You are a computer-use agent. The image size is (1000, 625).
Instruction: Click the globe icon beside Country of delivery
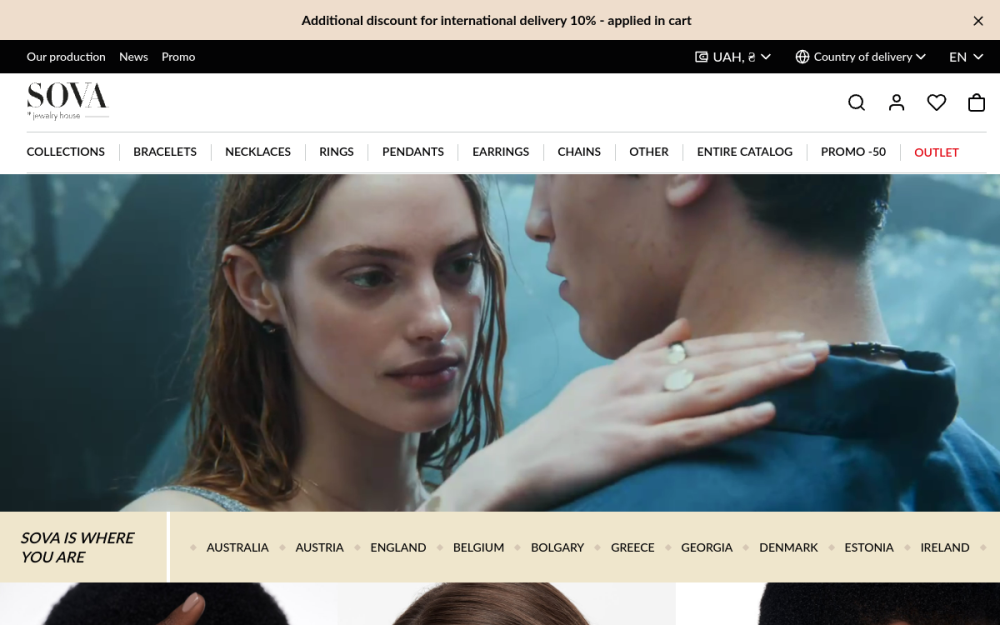click(x=802, y=57)
